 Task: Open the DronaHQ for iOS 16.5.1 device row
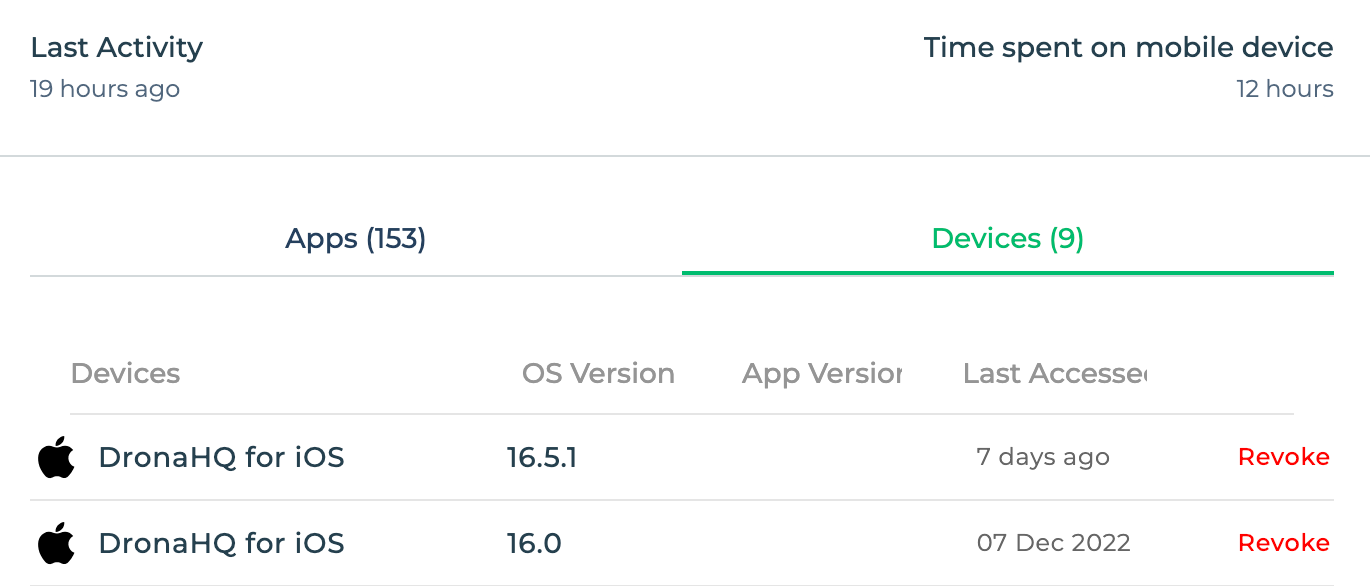[x=682, y=458]
